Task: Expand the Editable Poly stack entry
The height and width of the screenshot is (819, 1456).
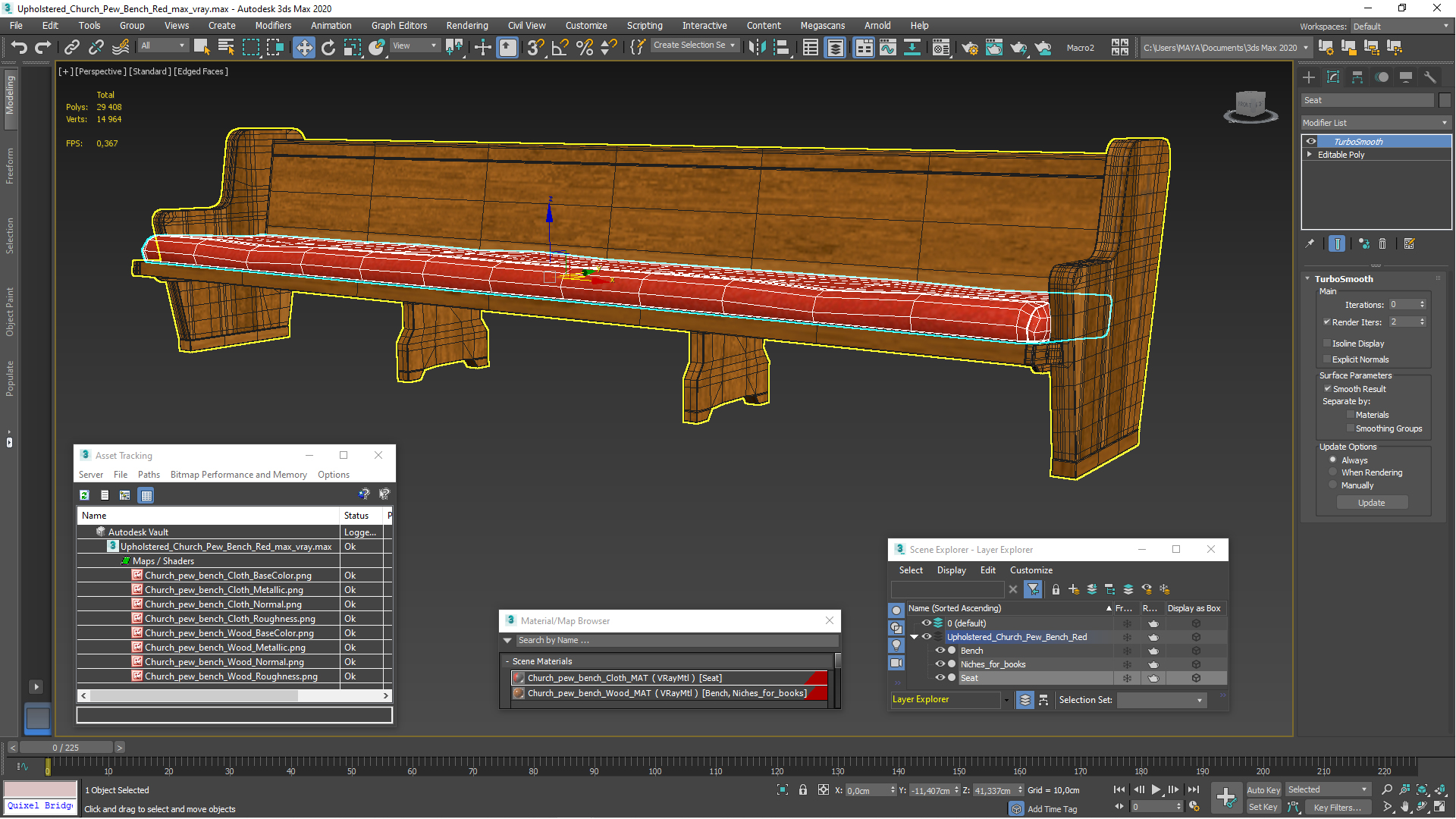Action: [1310, 155]
